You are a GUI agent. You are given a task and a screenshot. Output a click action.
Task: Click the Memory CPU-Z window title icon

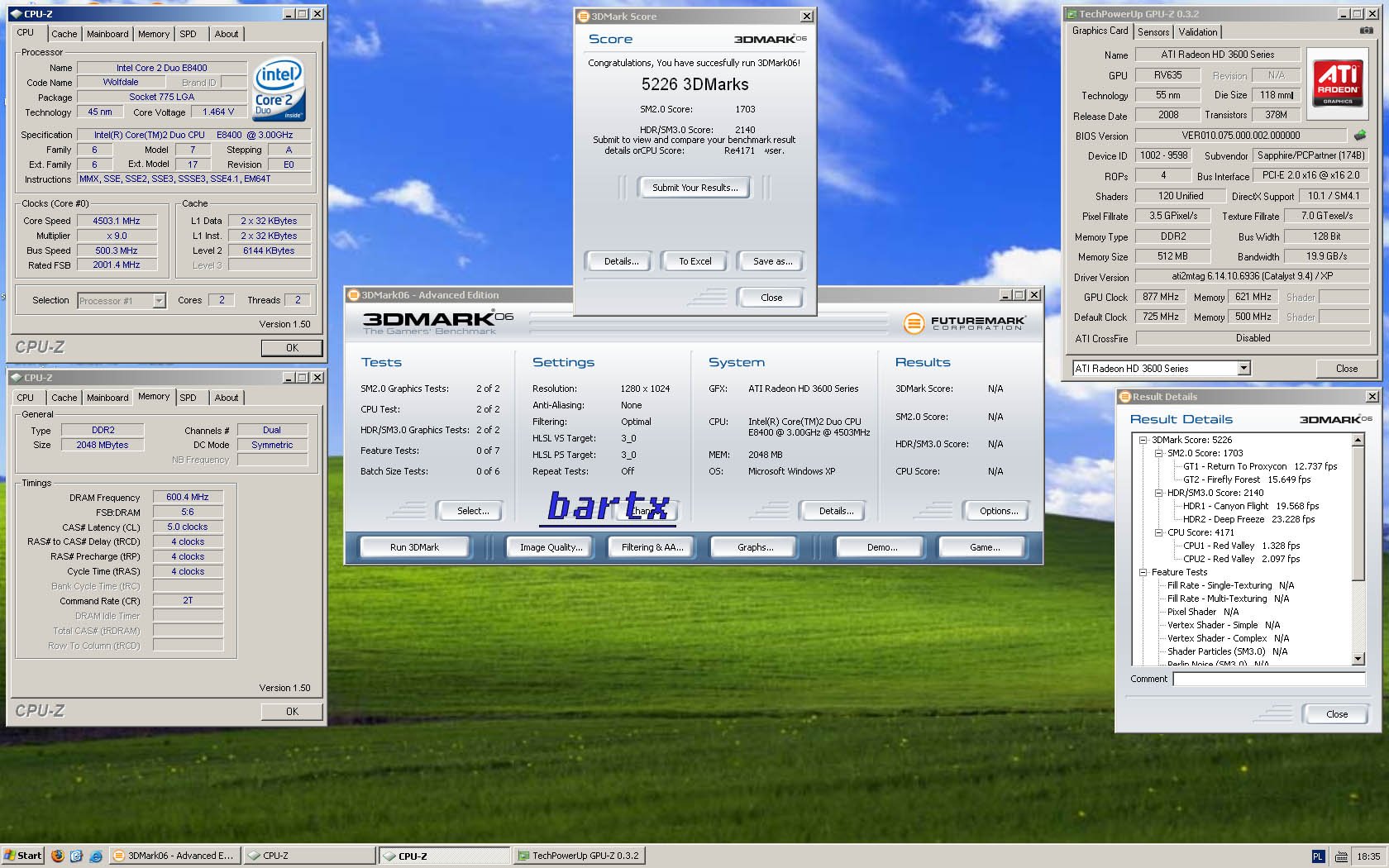[x=15, y=378]
